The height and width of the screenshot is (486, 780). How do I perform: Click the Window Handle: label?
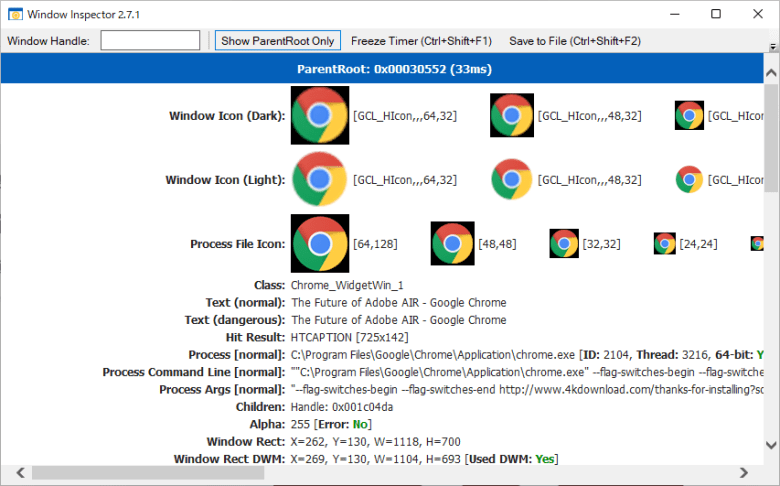click(48, 41)
